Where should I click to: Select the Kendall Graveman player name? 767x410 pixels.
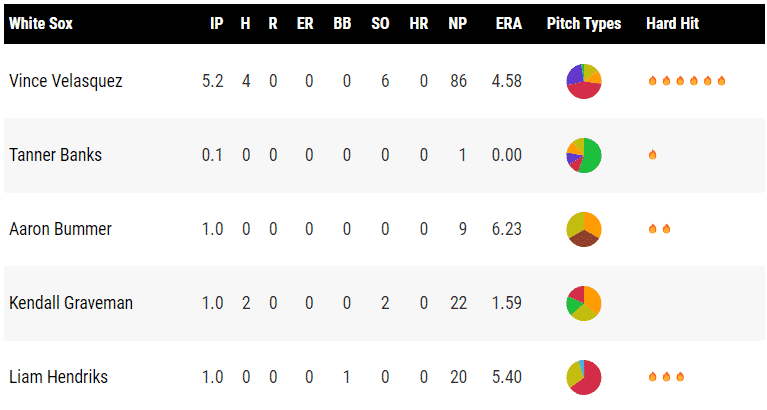[71, 303]
